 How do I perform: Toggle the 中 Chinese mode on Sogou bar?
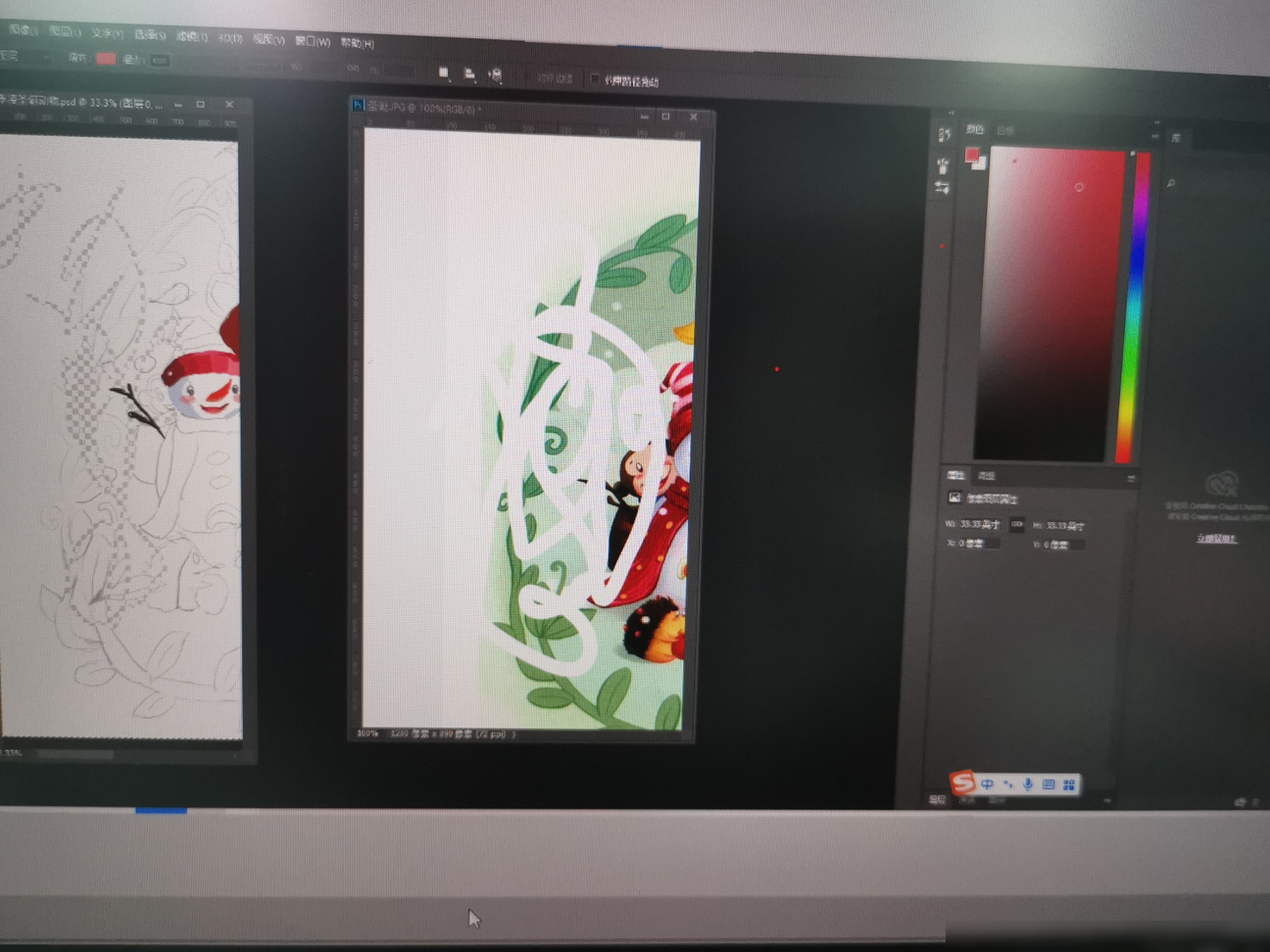coord(987,784)
